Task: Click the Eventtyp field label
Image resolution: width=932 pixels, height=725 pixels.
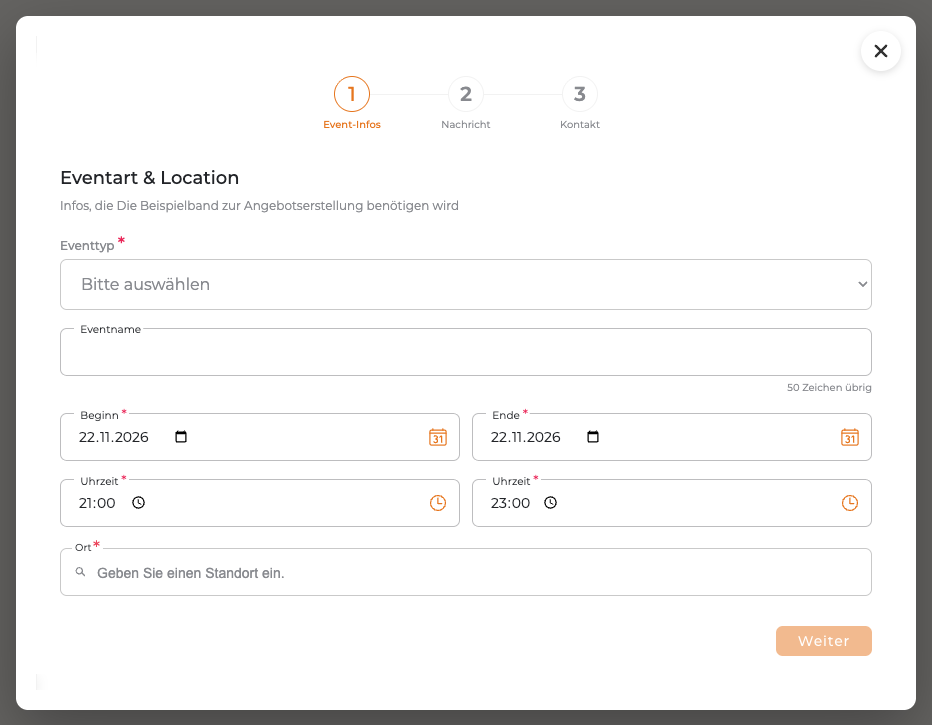Action: (87, 245)
